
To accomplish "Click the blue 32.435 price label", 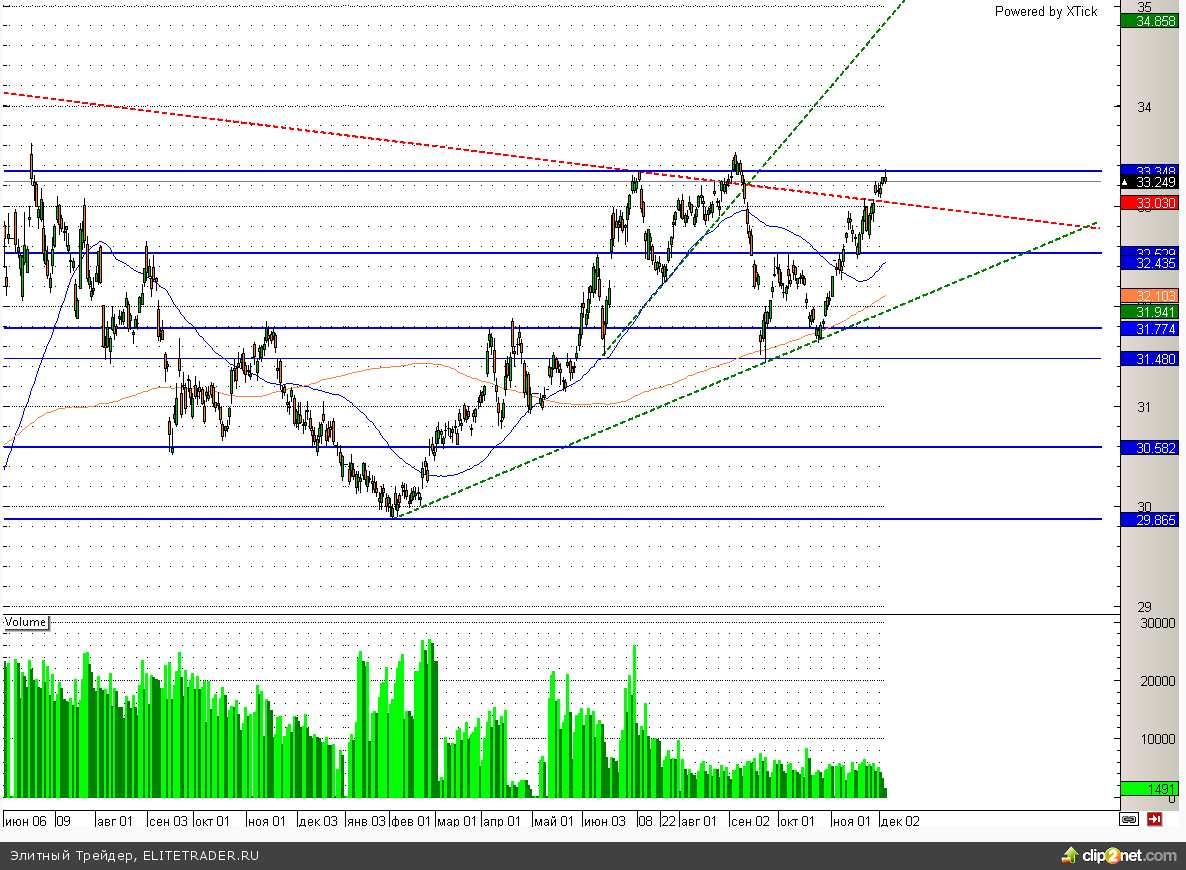I will 1149,263.
